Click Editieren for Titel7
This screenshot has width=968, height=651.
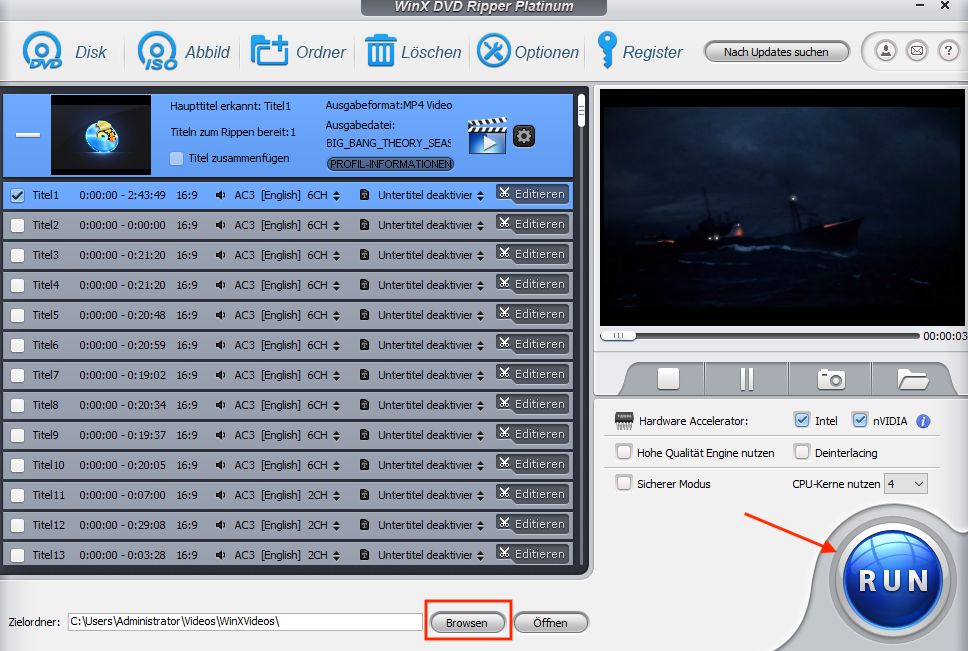[x=532, y=374]
